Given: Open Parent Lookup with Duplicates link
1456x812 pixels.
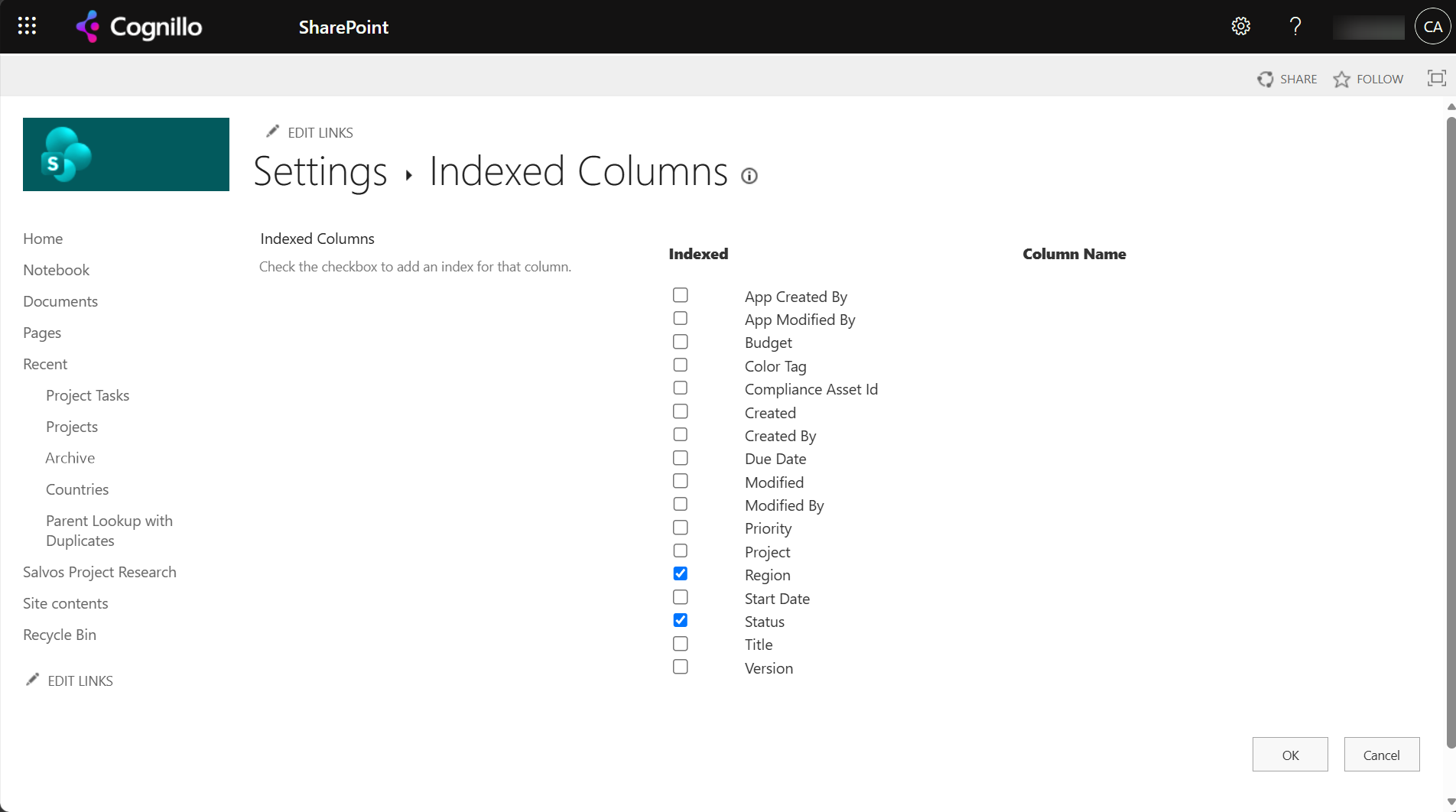Looking at the screenshot, I should [x=109, y=531].
